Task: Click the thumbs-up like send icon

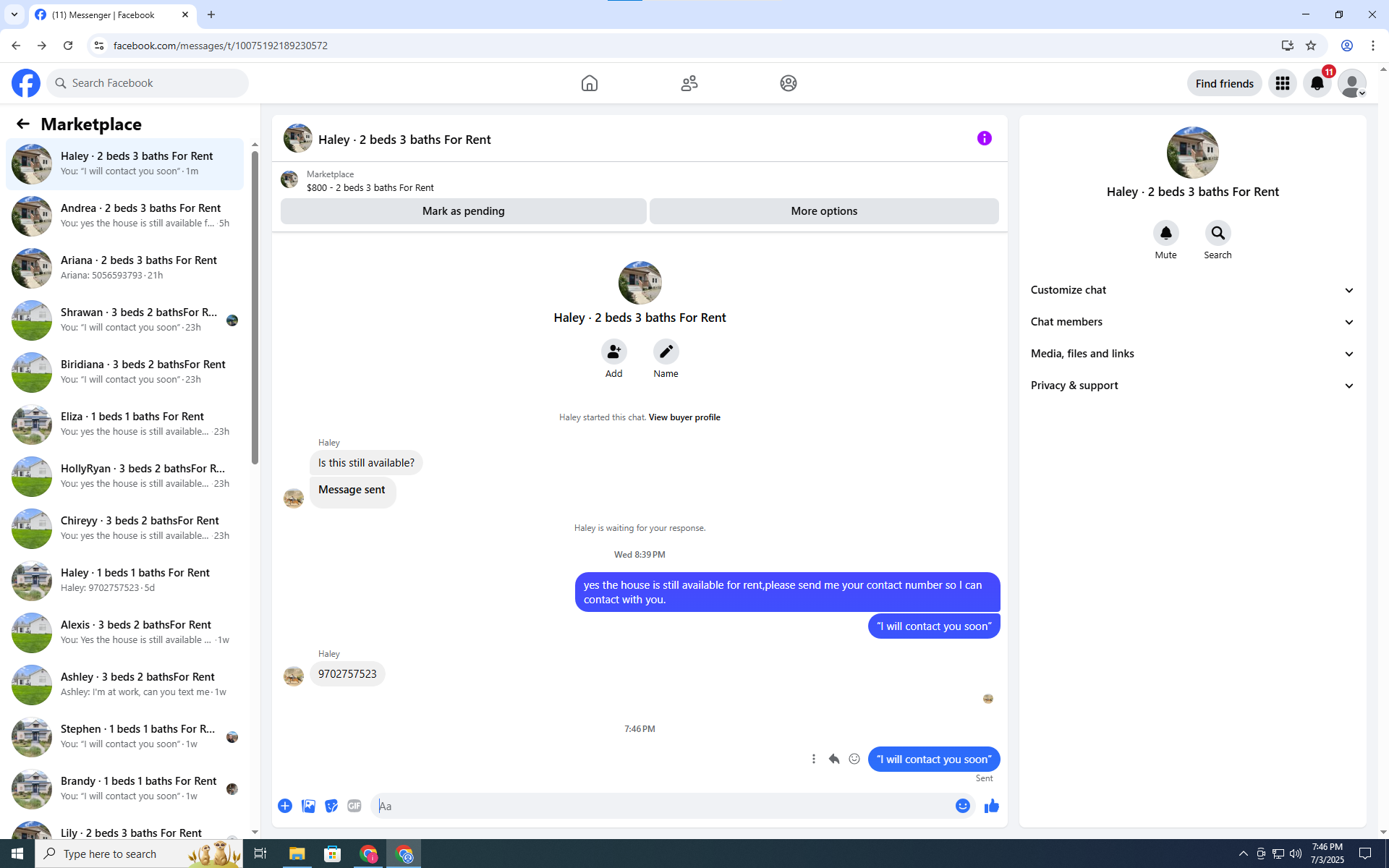Action: click(x=991, y=806)
